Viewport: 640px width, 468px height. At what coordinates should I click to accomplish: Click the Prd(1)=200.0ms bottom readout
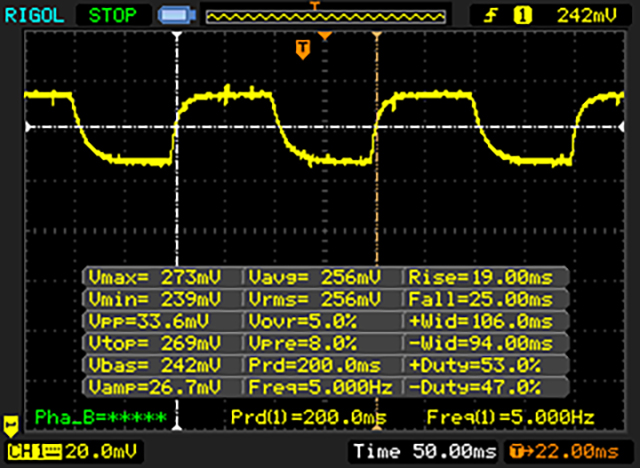(x=309, y=417)
